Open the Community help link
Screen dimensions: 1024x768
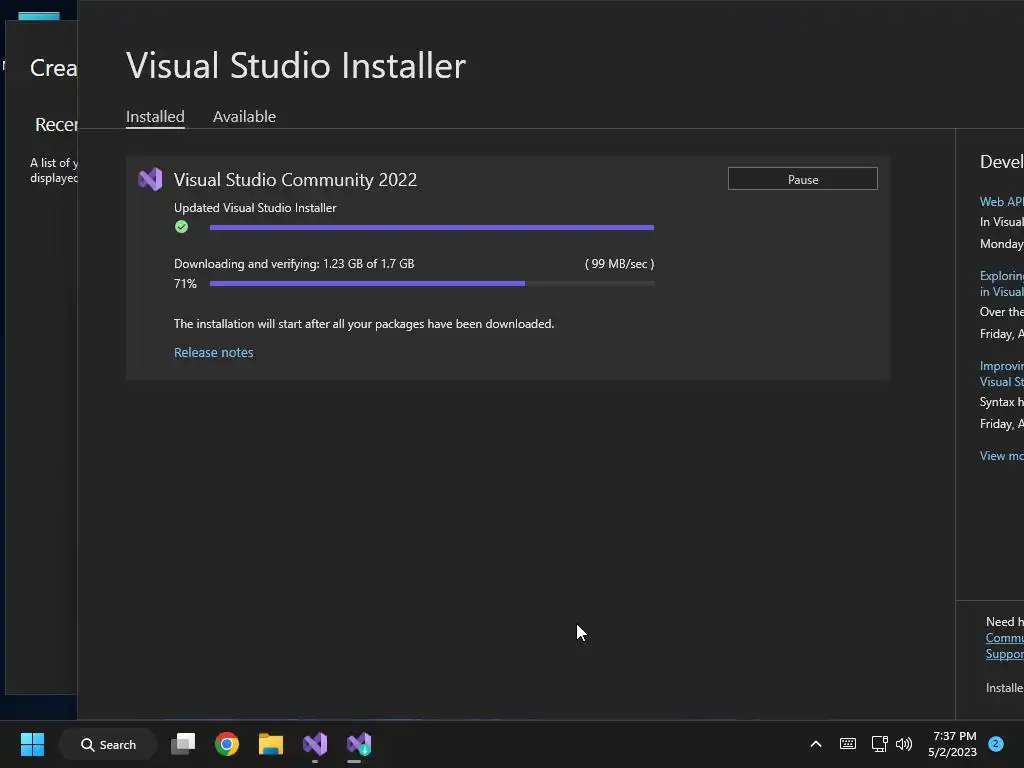point(1004,638)
